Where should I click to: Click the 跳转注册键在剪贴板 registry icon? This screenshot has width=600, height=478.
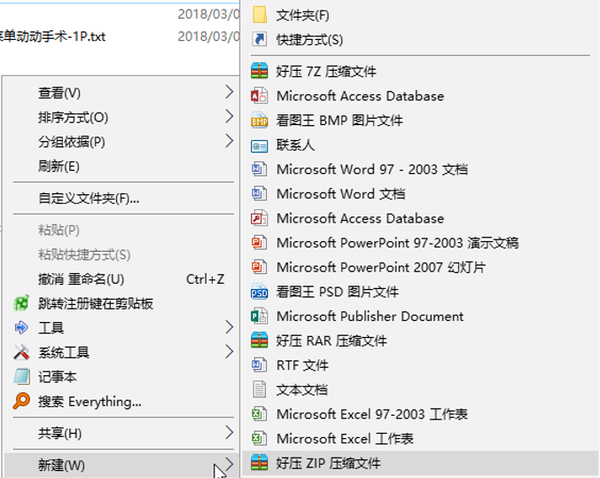(22, 304)
